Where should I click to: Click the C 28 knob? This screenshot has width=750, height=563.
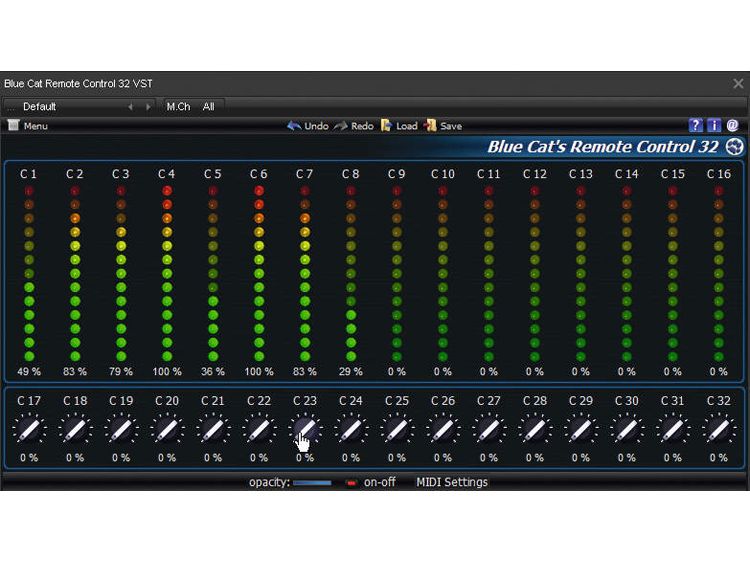(x=535, y=429)
